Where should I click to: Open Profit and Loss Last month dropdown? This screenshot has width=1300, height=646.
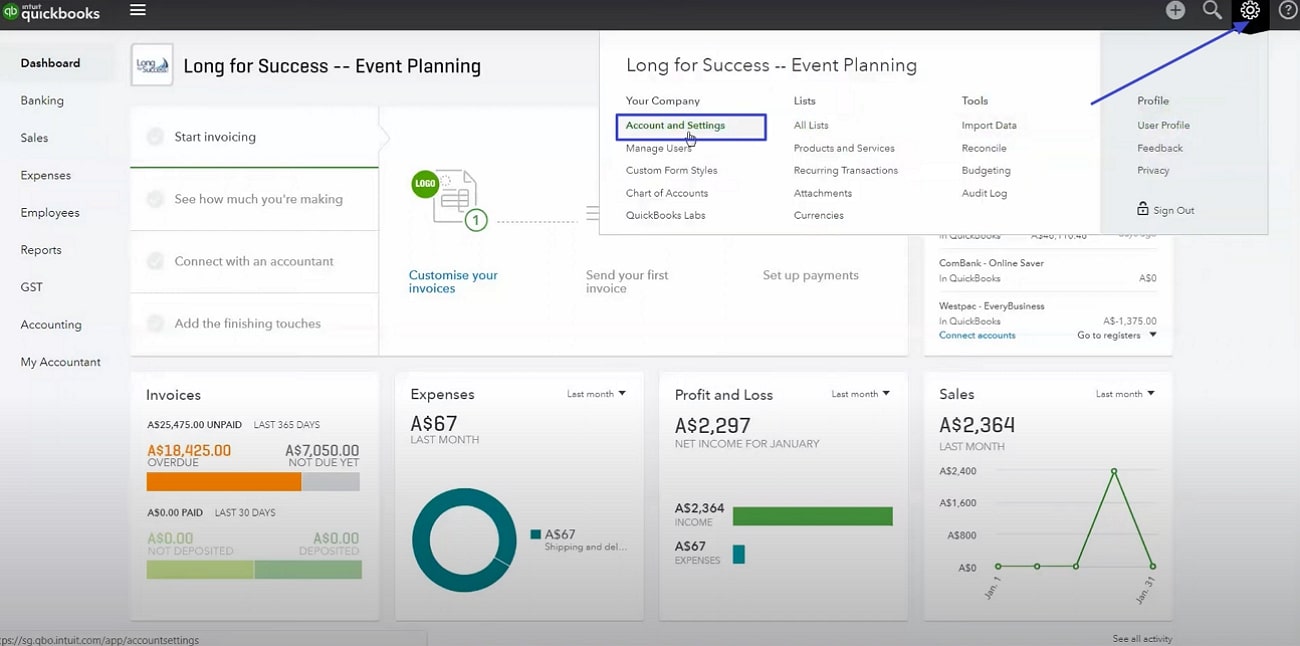pyautogui.click(x=860, y=394)
